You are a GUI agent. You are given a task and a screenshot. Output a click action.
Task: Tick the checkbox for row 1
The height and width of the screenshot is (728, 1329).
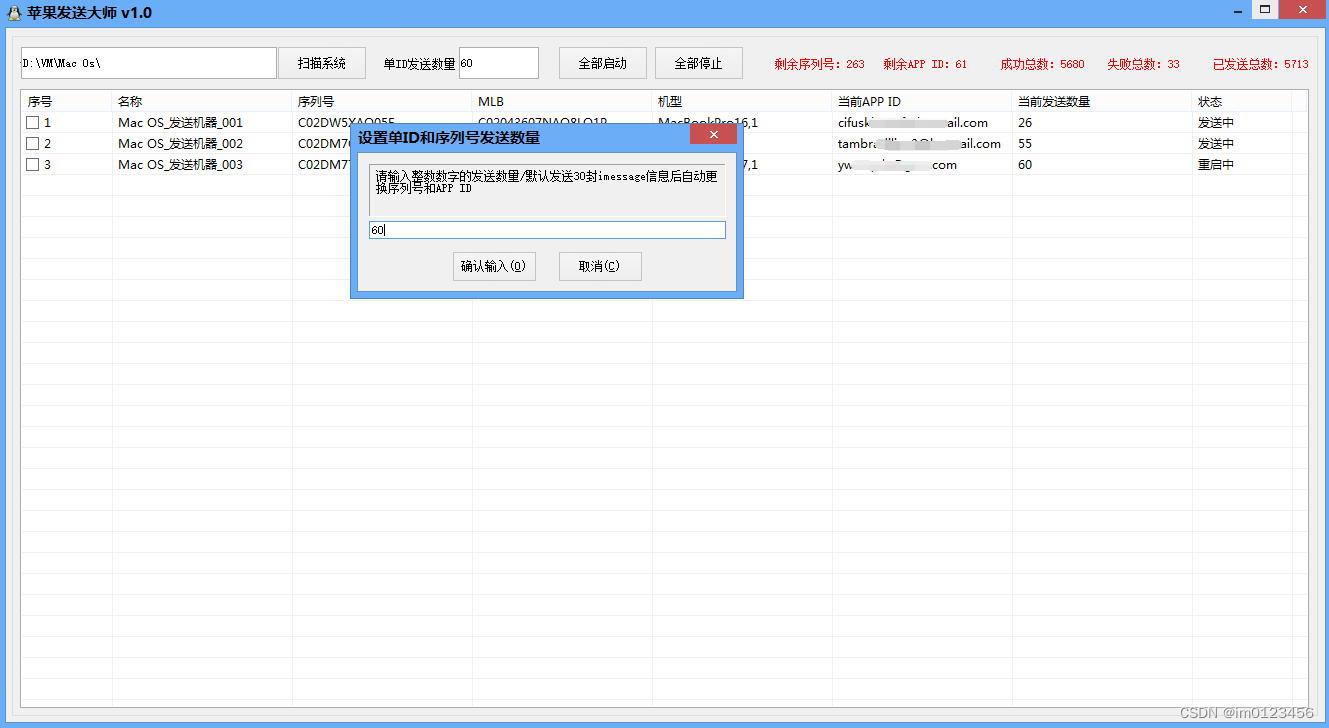[x=32, y=122]
